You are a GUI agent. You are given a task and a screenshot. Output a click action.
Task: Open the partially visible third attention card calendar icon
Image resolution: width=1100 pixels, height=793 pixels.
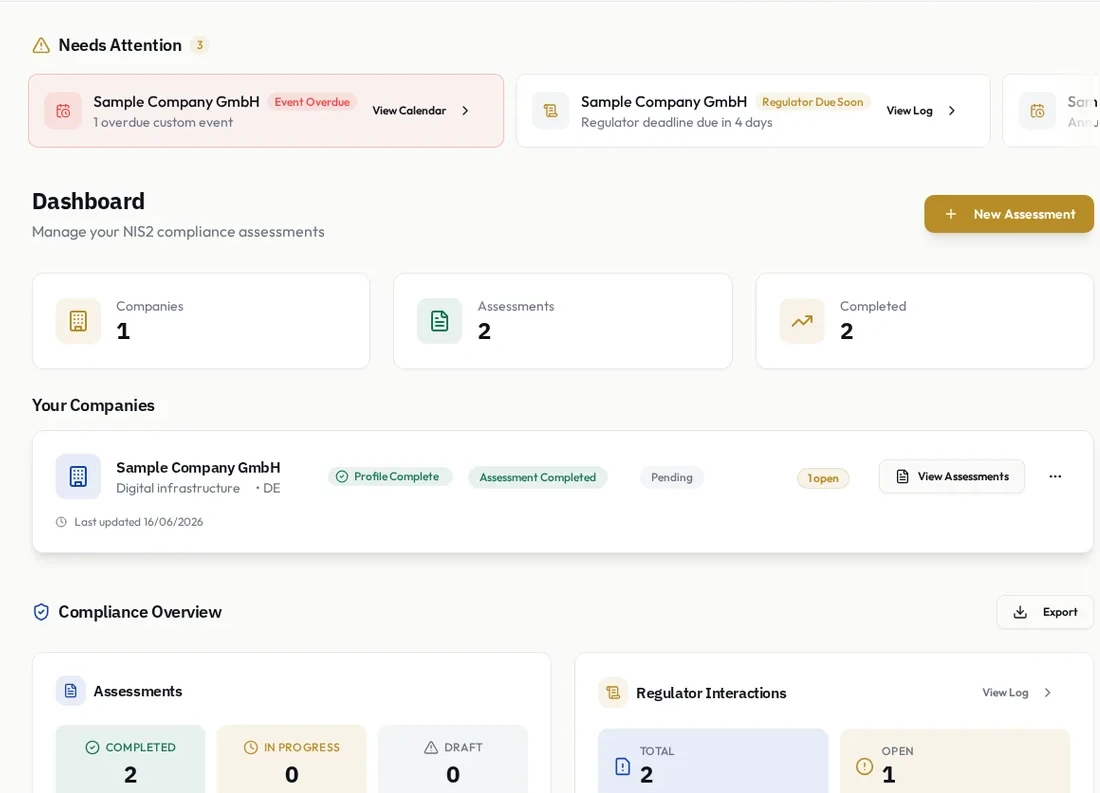tap(1038, 111)
